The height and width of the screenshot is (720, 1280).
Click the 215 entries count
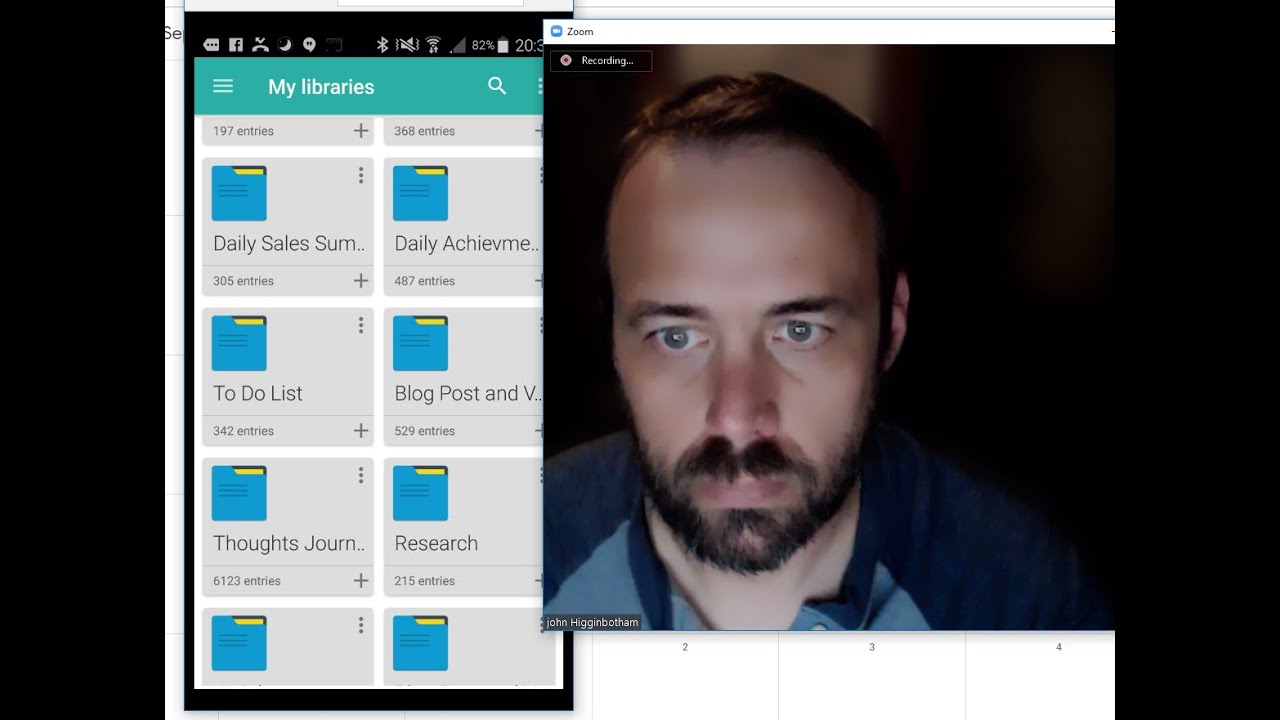pos(424,581)
